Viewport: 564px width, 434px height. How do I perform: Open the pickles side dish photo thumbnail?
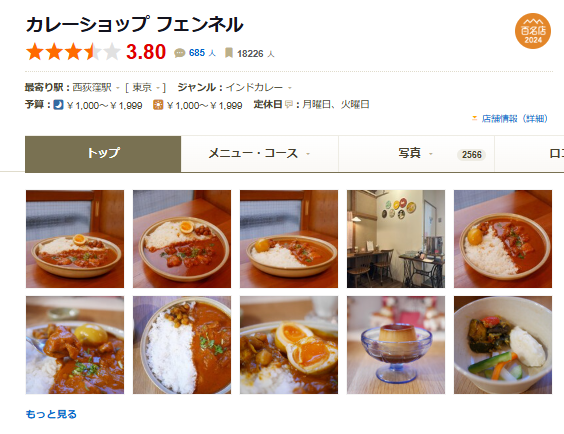[x=503, y=345]
